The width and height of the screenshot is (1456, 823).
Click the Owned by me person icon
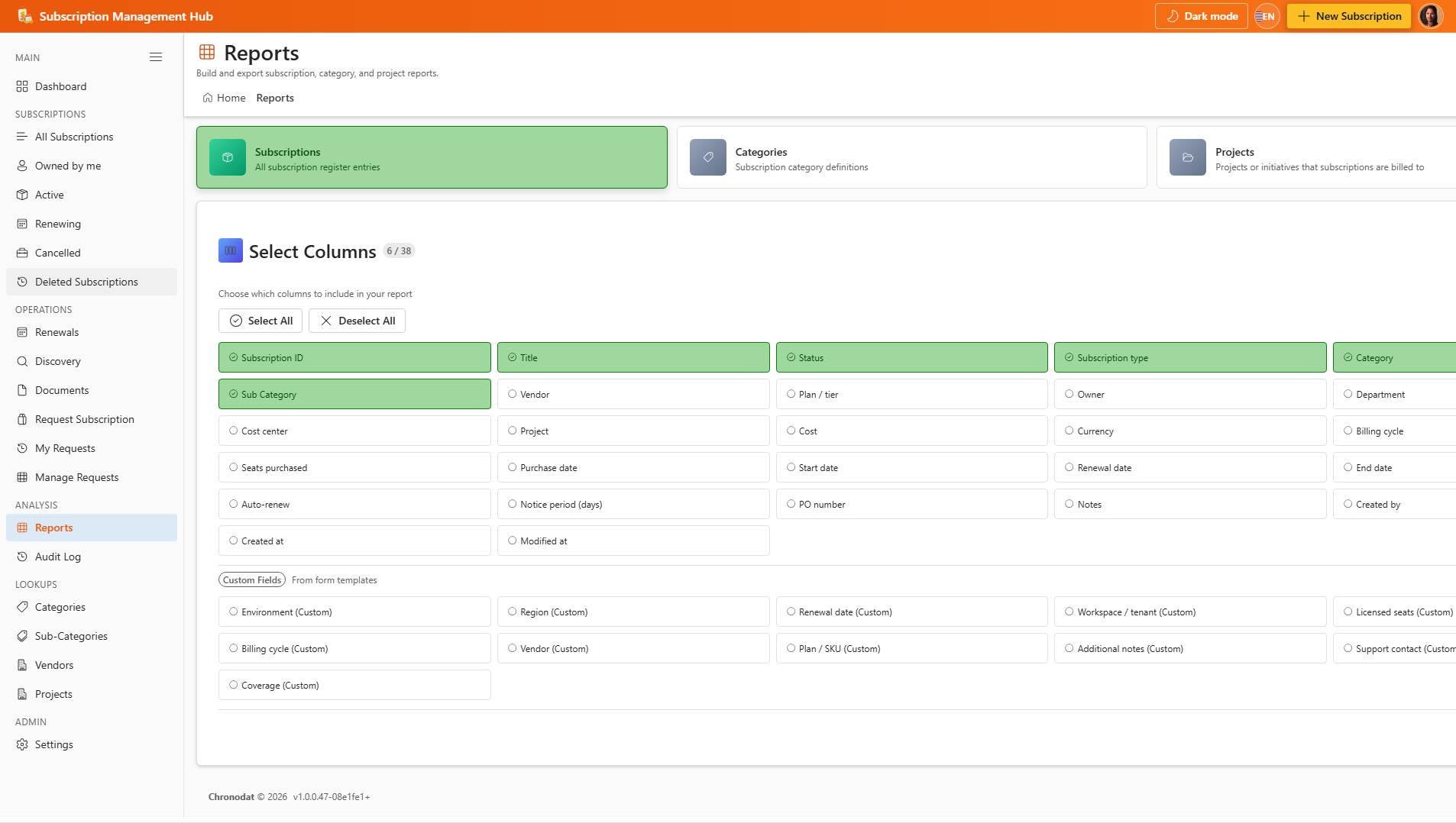pyautogui.click(x=22, y=166)
